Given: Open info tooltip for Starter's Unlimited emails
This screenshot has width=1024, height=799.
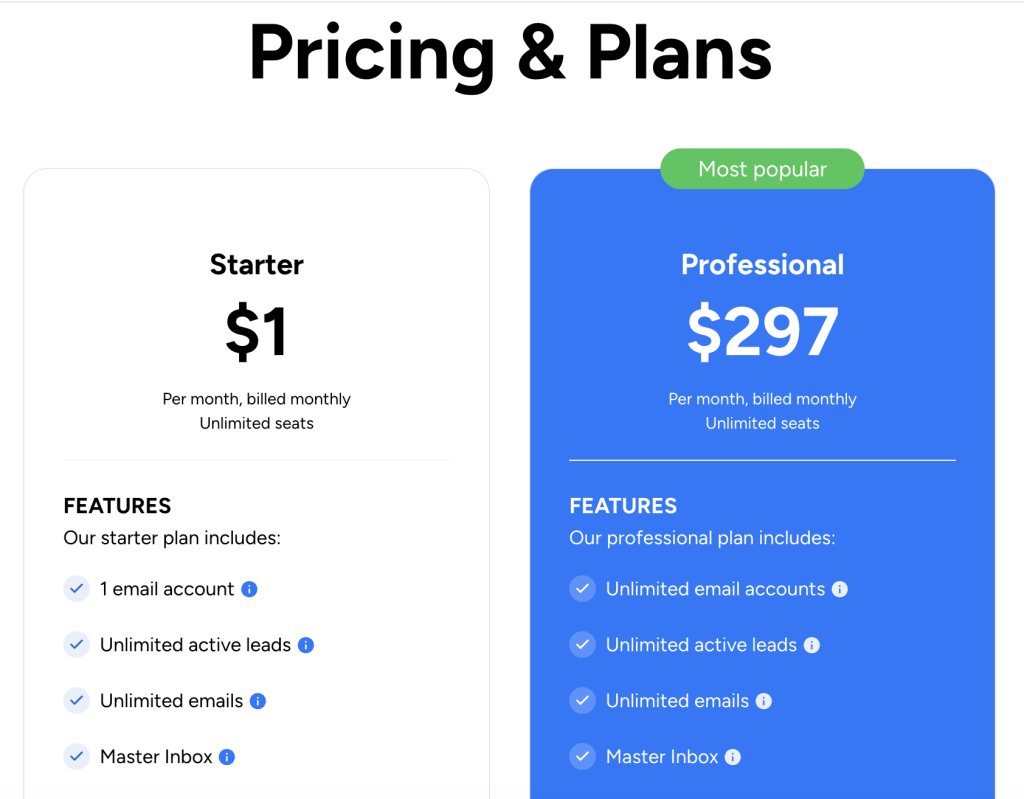Looking at the screenshot, I should click(256, 701).
